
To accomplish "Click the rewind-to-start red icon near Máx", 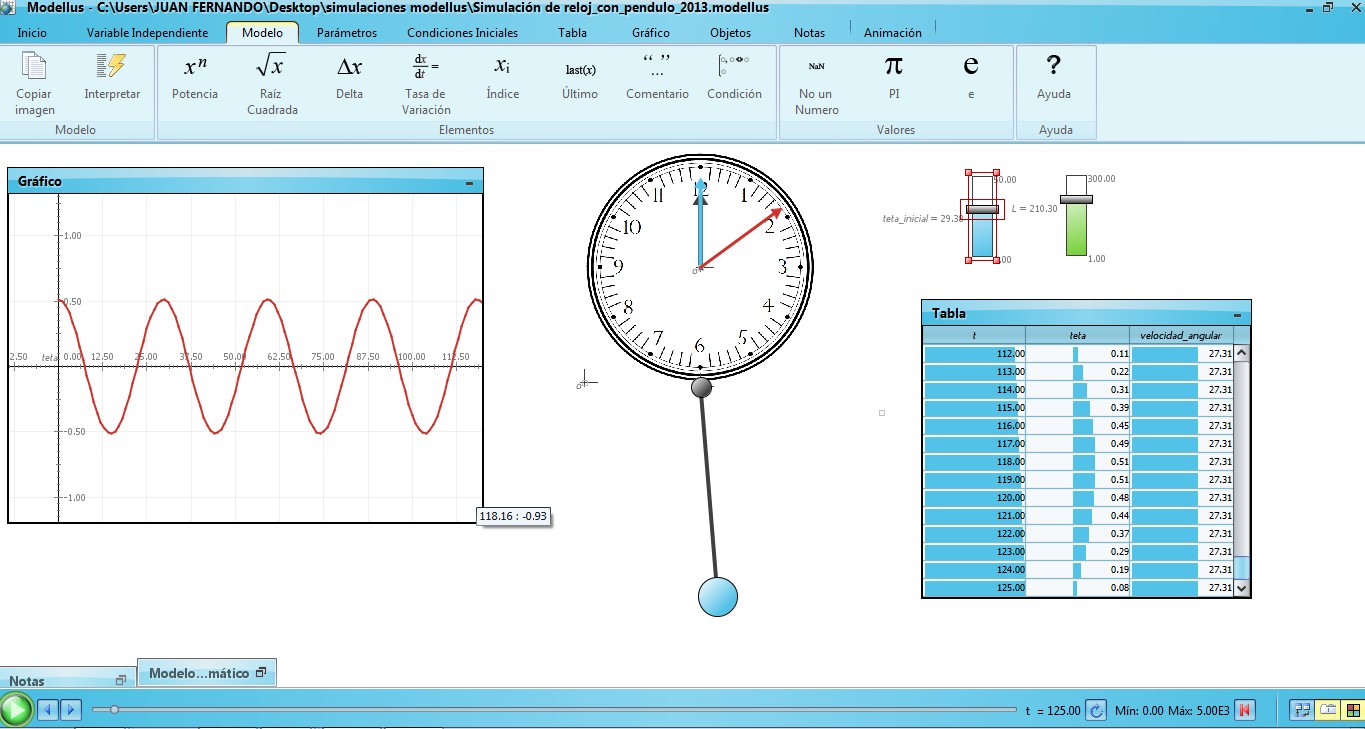I will [x=1244, y=710].
